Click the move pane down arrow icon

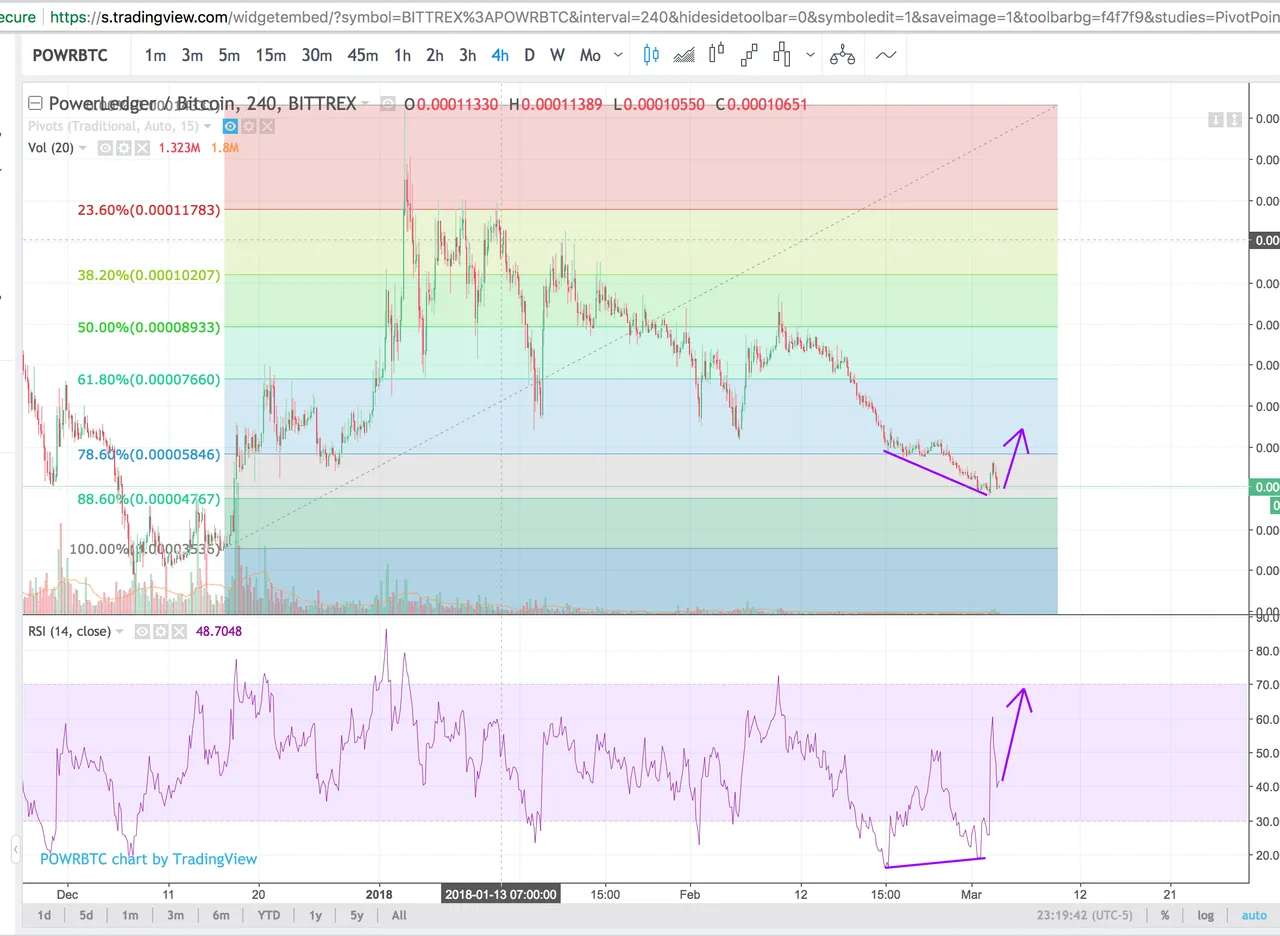tap(1215, 120)
